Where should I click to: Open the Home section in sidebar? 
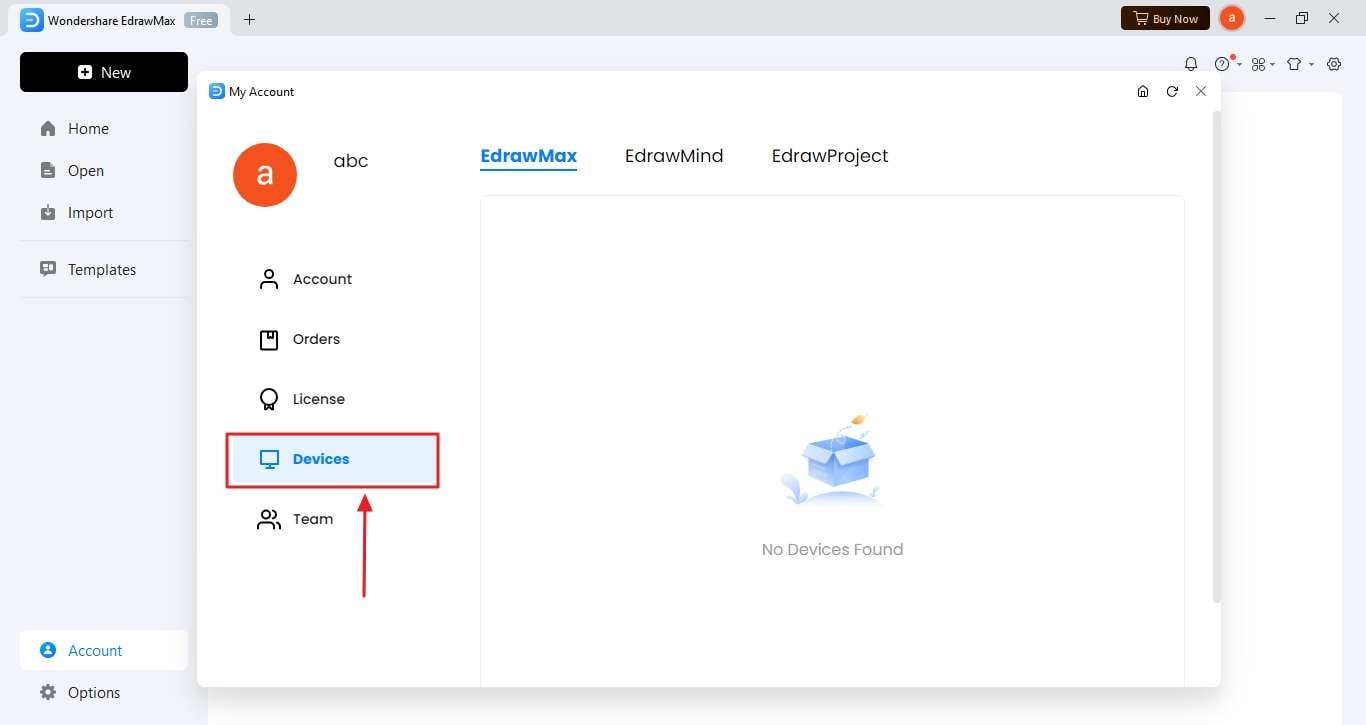pos(104,129)
